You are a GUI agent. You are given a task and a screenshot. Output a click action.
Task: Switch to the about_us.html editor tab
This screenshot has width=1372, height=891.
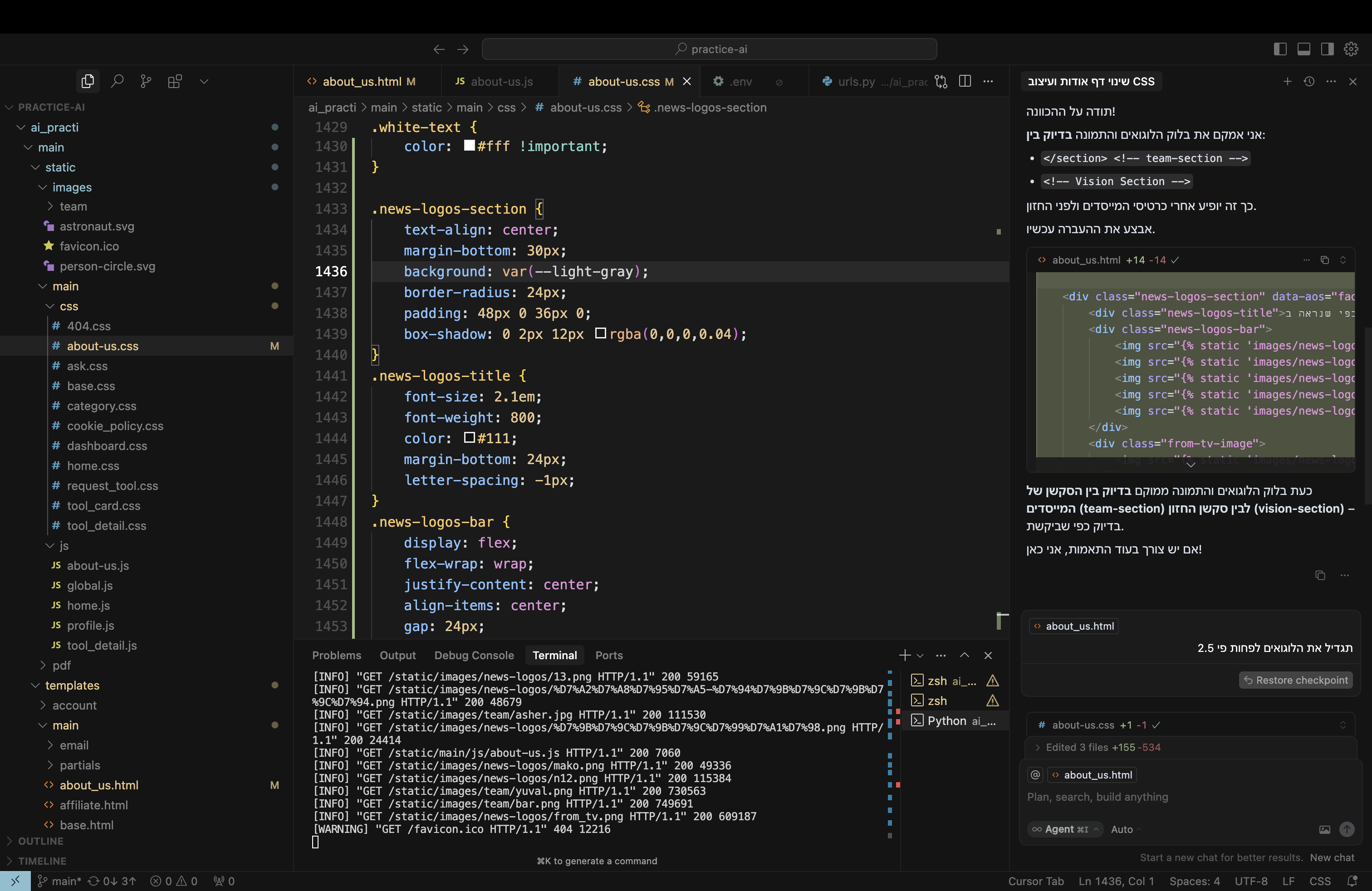click(362, 81)
